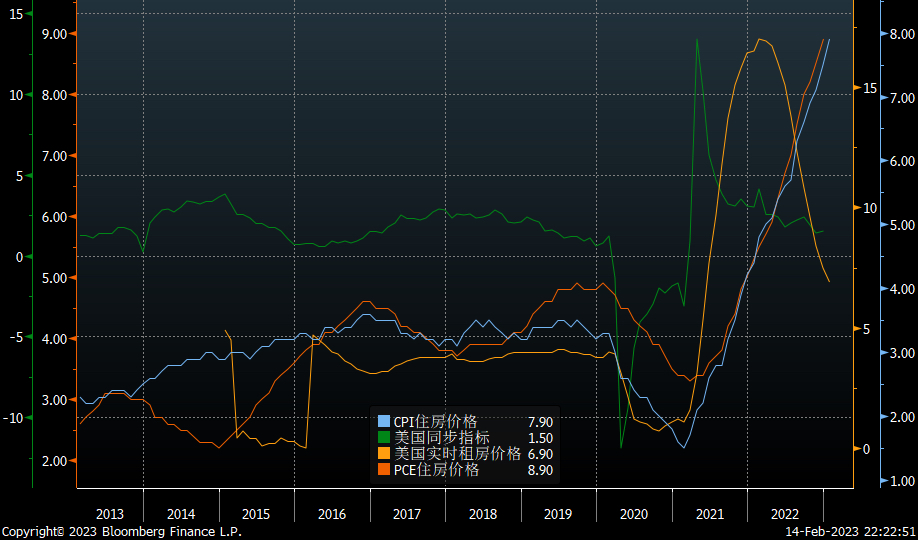Click the orange PCE住房价格 legend swatch

click(384, 470)
